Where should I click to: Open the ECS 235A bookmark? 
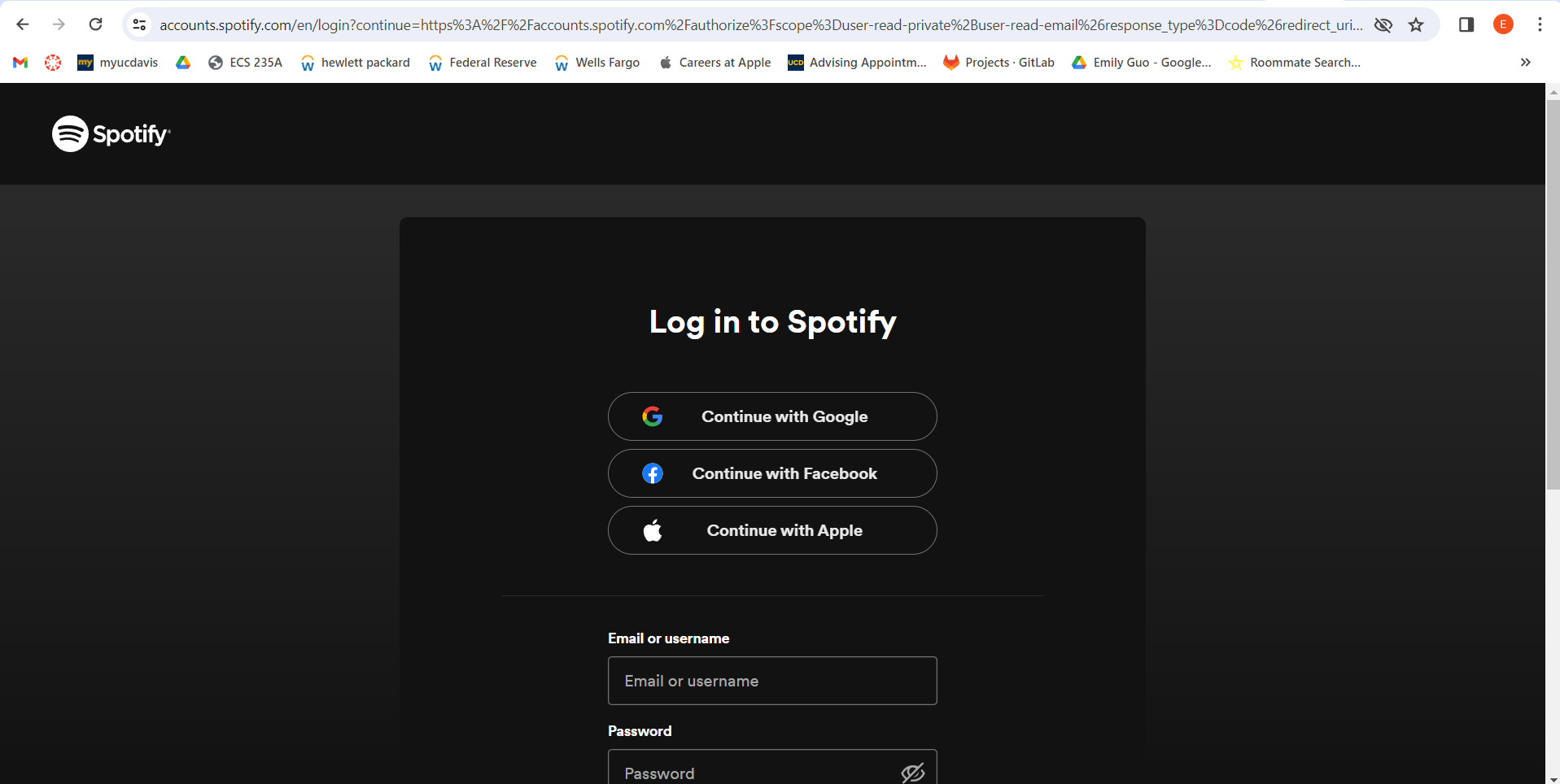click(245, 63)
